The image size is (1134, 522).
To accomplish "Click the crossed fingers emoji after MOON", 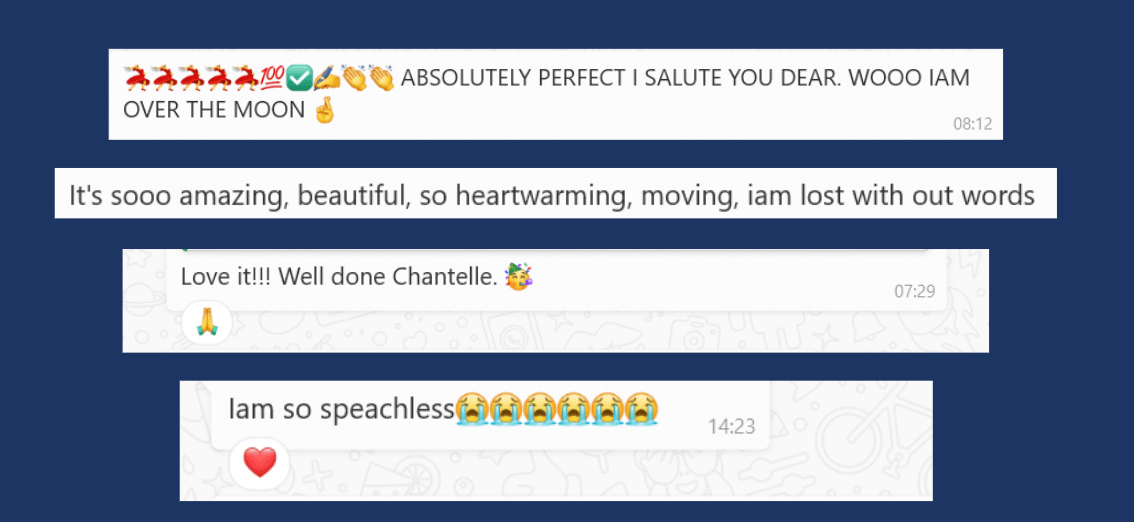I will point(324,110).
